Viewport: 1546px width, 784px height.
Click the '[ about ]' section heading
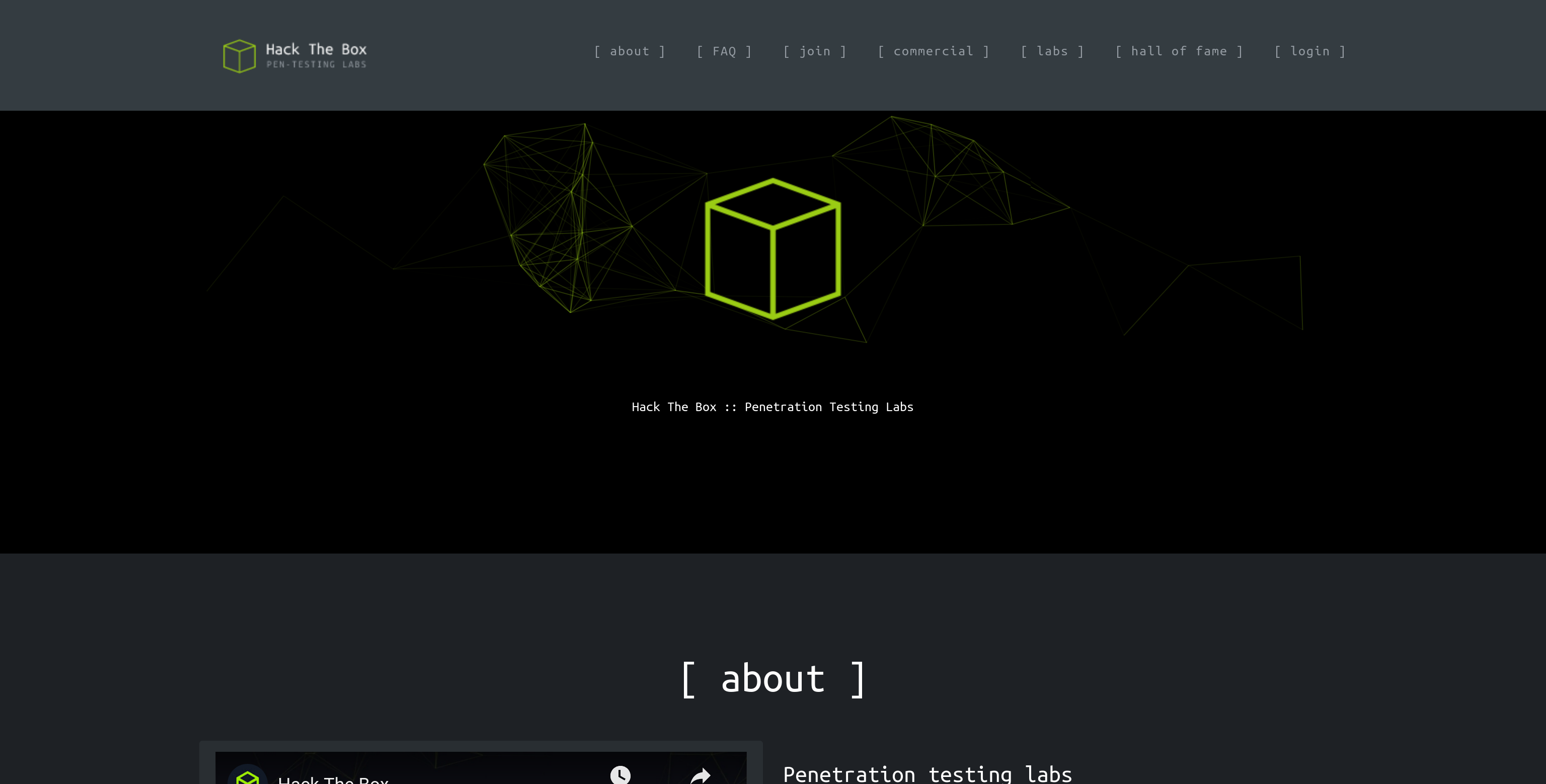pos(773,679)
